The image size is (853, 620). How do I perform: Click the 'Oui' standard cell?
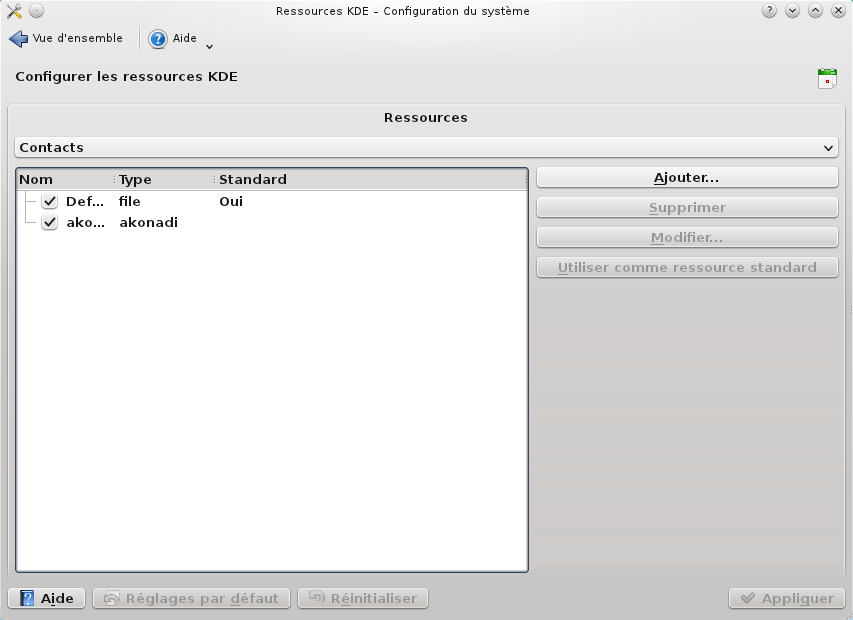tap(231, 201)
